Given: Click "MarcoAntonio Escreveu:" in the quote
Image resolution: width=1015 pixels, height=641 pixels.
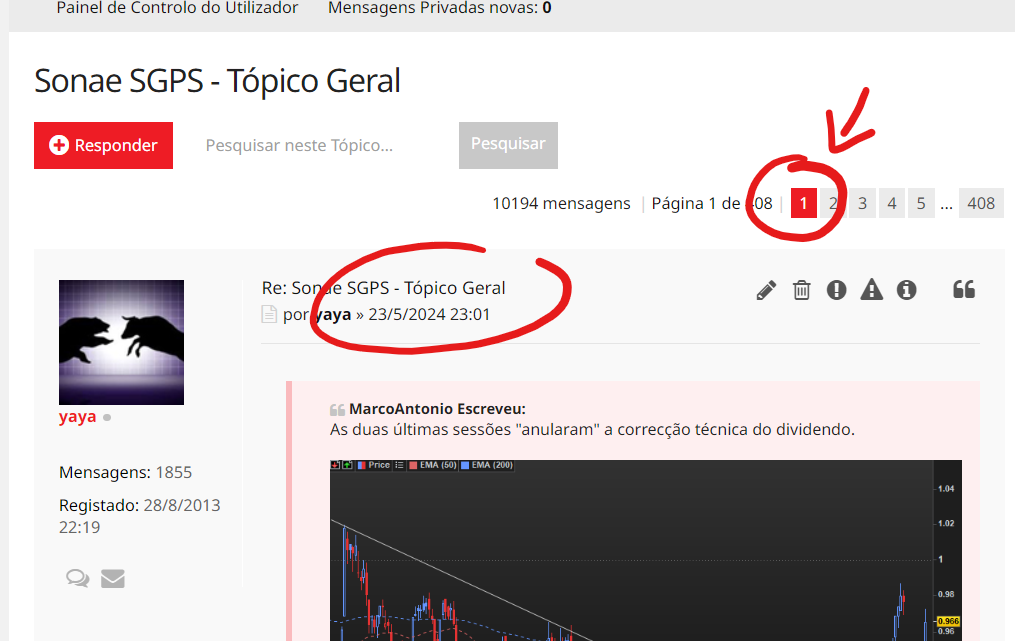Looking at the screenshot, I should coord(438,409).
